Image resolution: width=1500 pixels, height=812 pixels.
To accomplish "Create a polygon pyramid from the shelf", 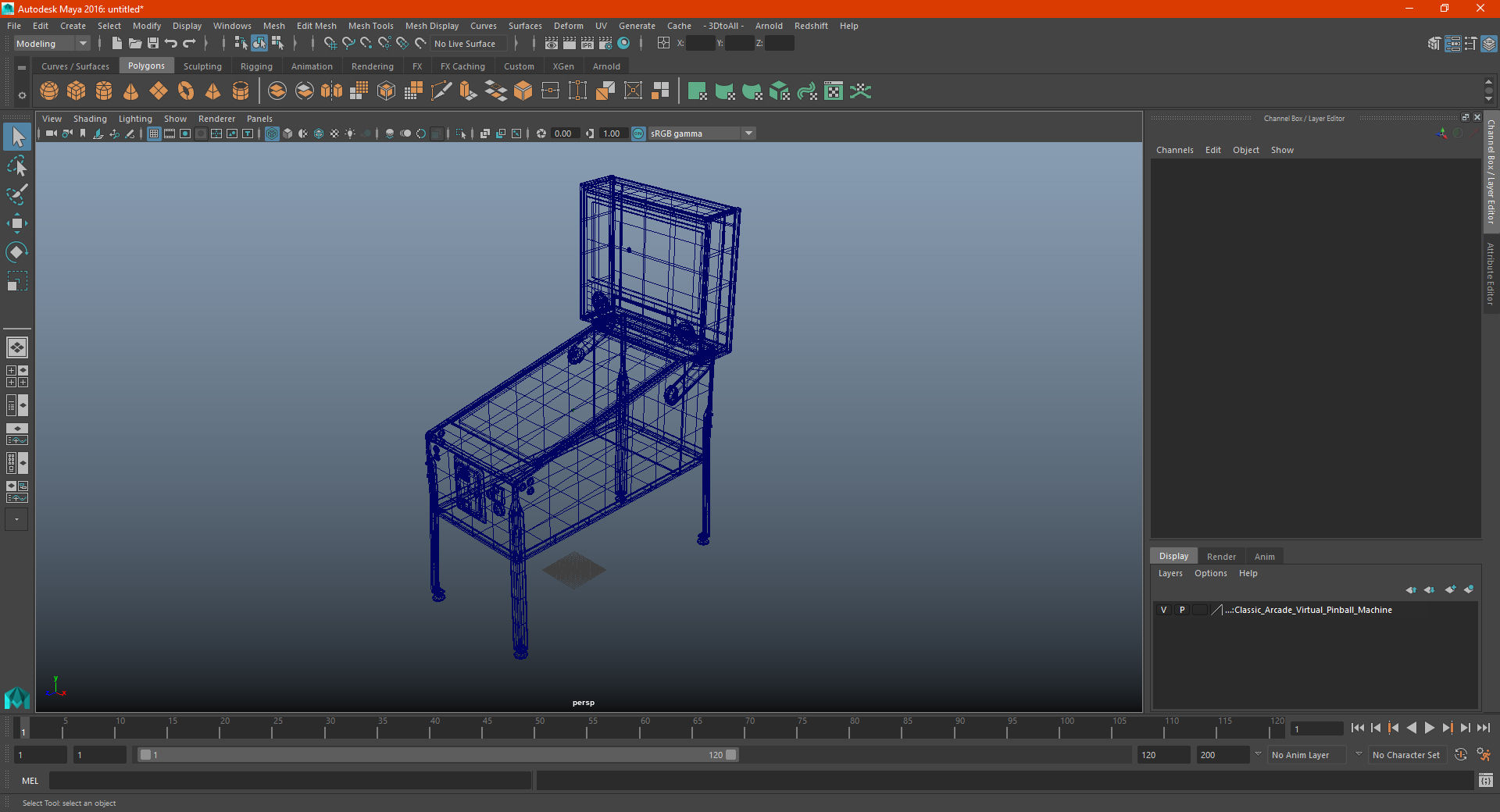I will pyautogui.click(x=212, y=91).
